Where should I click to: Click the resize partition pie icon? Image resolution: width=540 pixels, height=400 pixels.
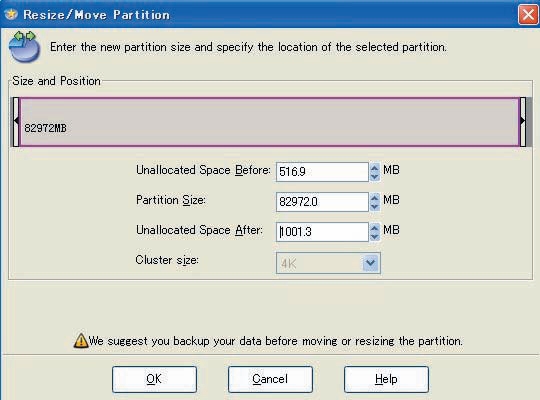24,47
